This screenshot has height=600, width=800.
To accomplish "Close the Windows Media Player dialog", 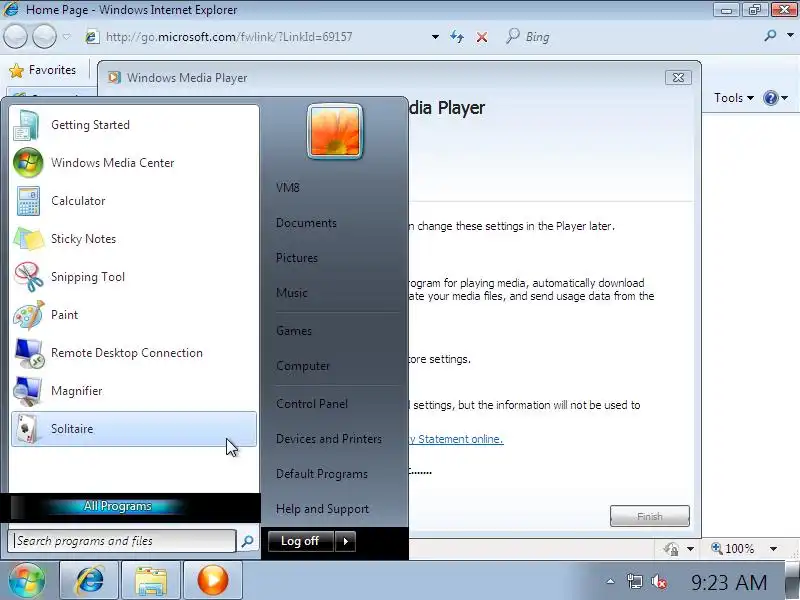I will tap(678, 78).
